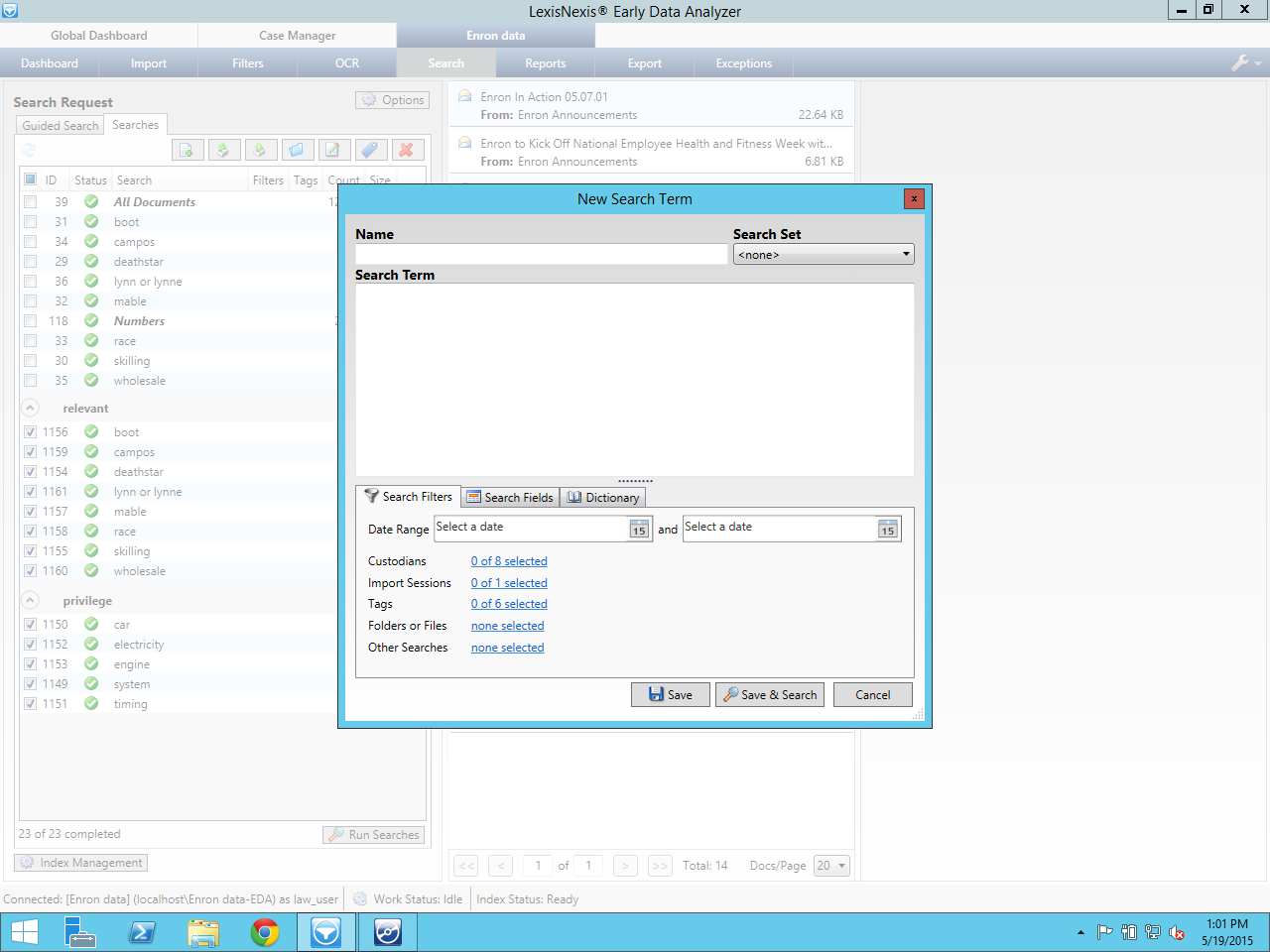1270x952 pixels.
Task: Show hidden system tray icons
Action: 1080,932
